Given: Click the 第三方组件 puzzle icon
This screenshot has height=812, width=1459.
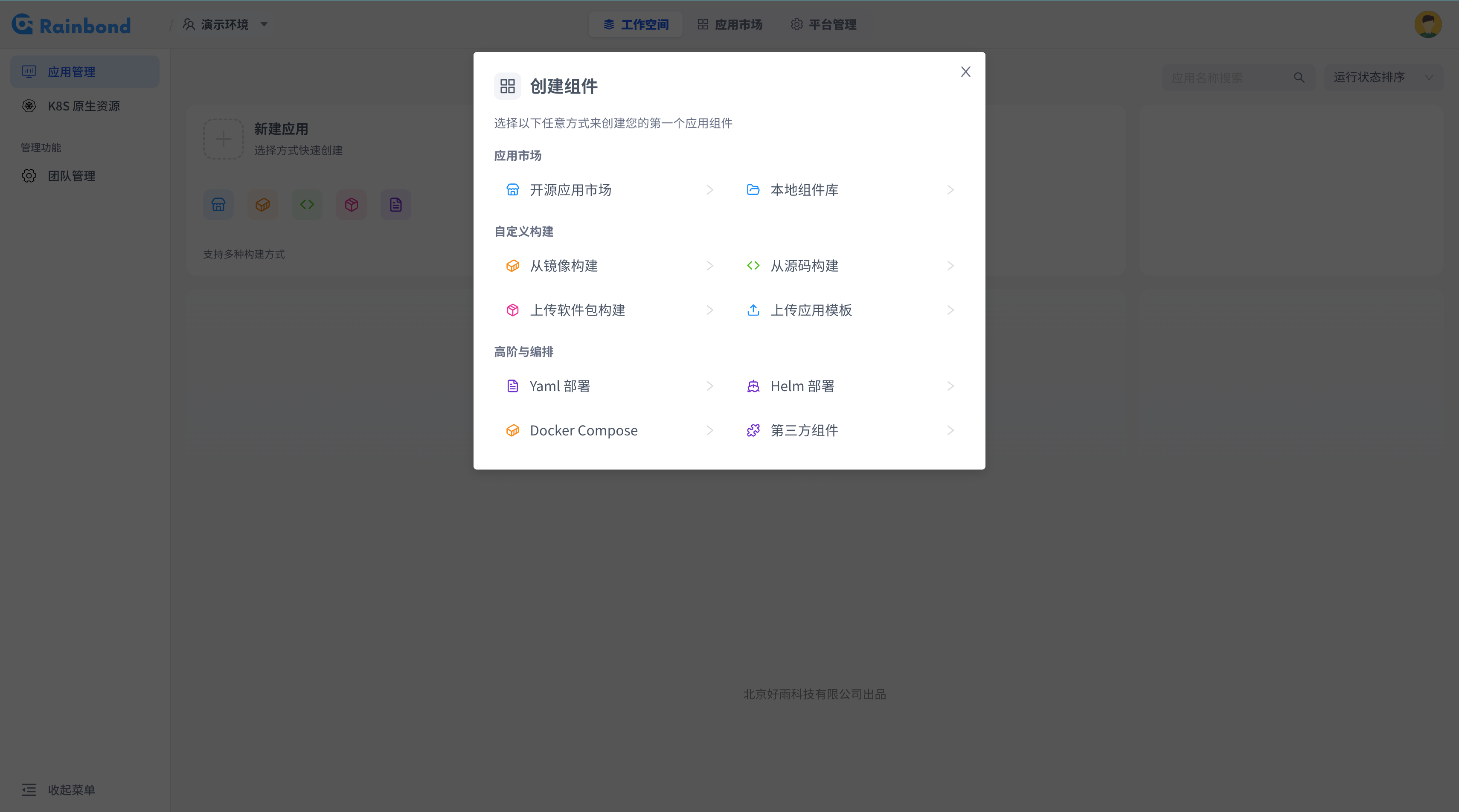Looking at the screenshot, I should coord(753,430).
